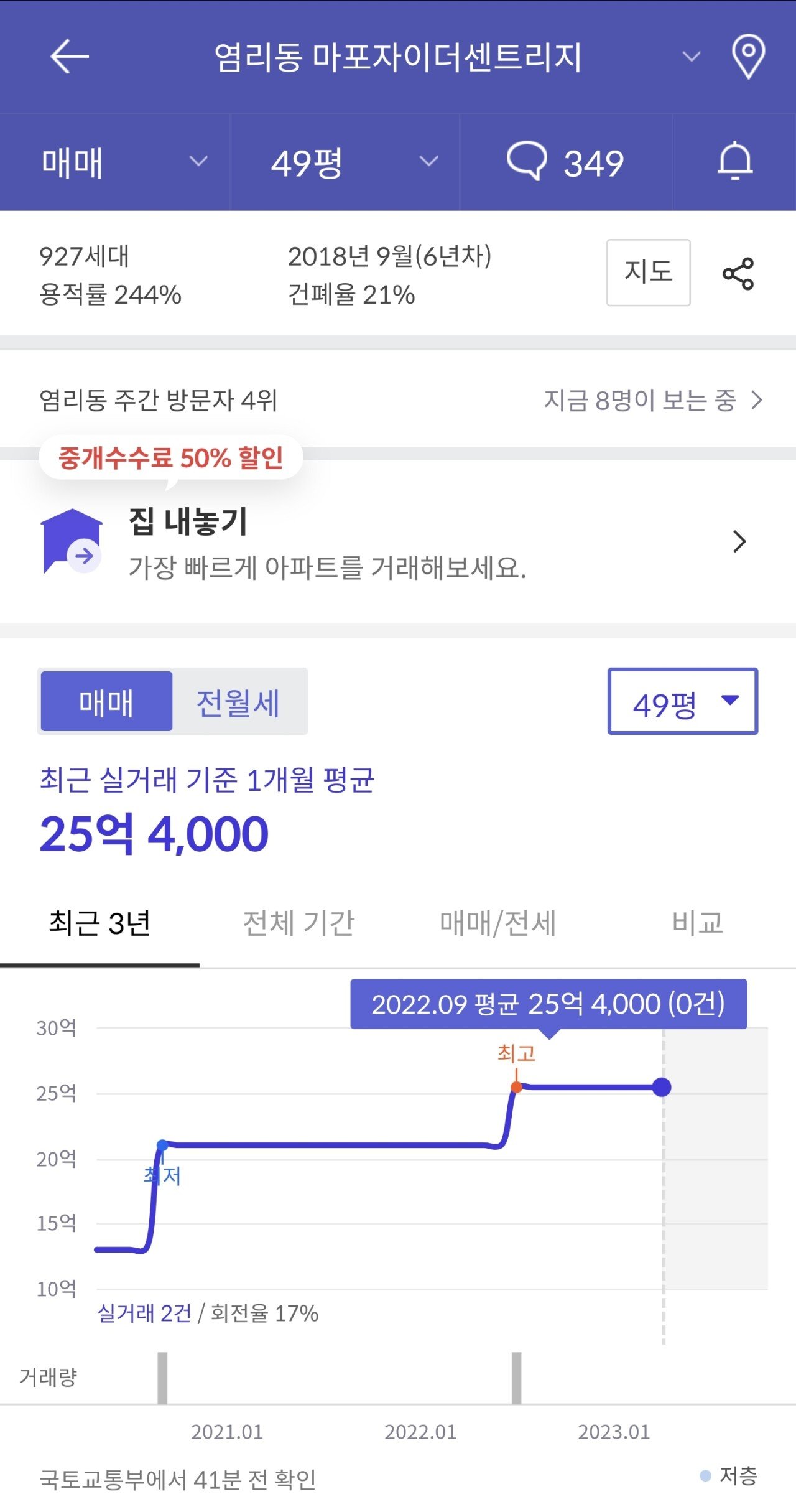This screenshot has height=1512, width=796.
Task: Tap the share icon
Action: point(738,274)
